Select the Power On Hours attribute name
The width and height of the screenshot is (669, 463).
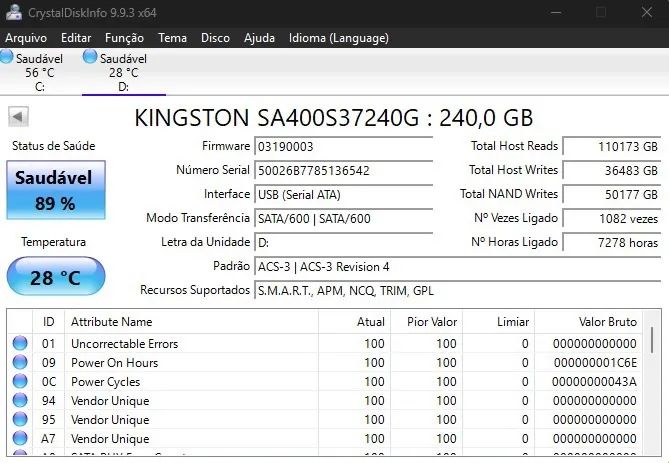(114, 363)
